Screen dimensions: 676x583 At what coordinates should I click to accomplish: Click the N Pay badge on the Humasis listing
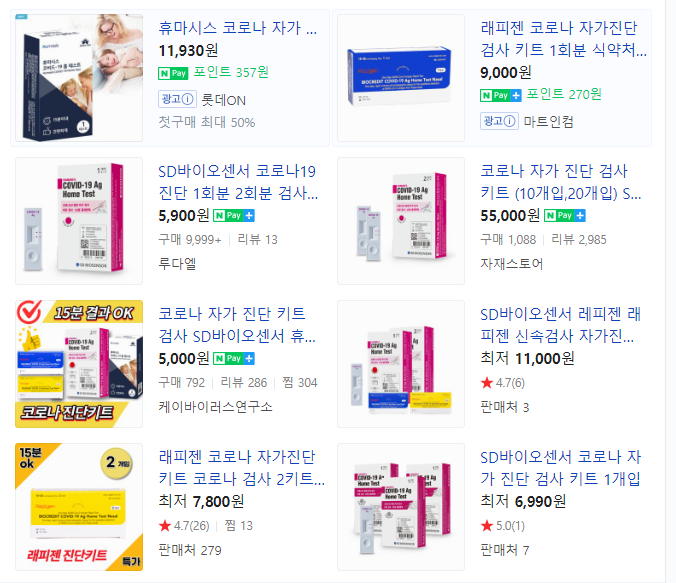coord(173,73)
